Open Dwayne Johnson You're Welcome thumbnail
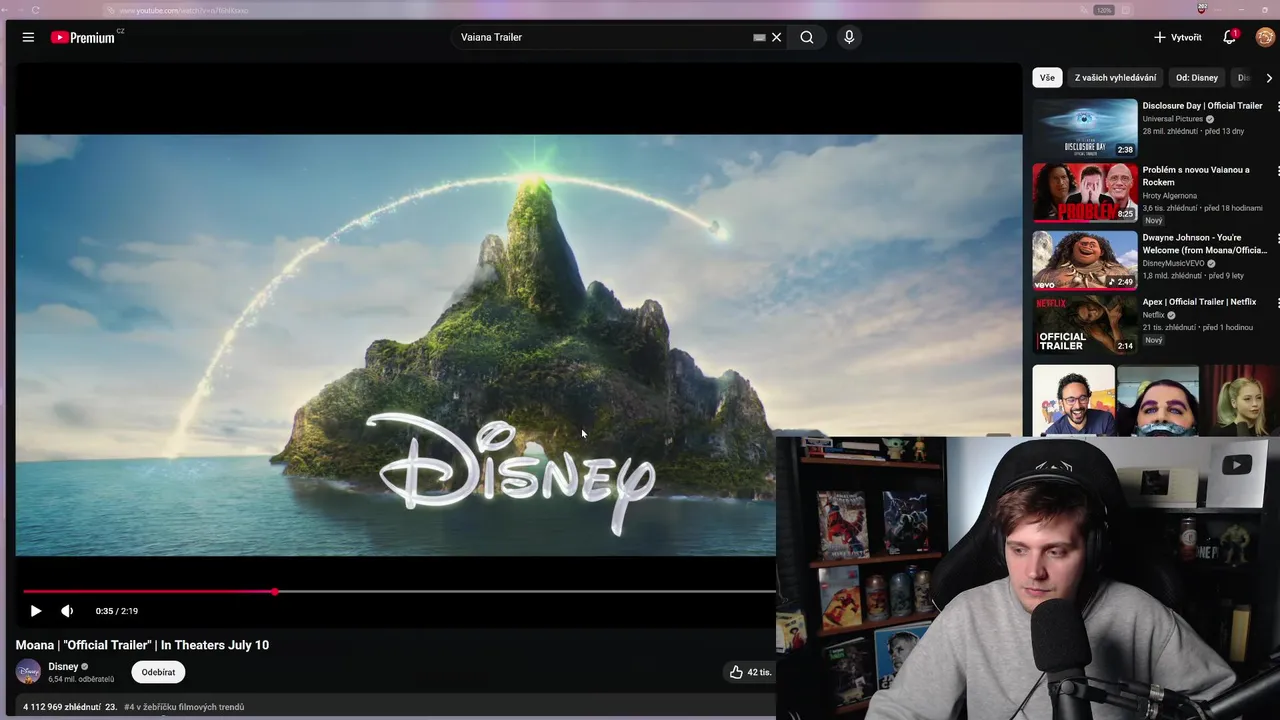 pyautogui.click(x=1085, y=260)
